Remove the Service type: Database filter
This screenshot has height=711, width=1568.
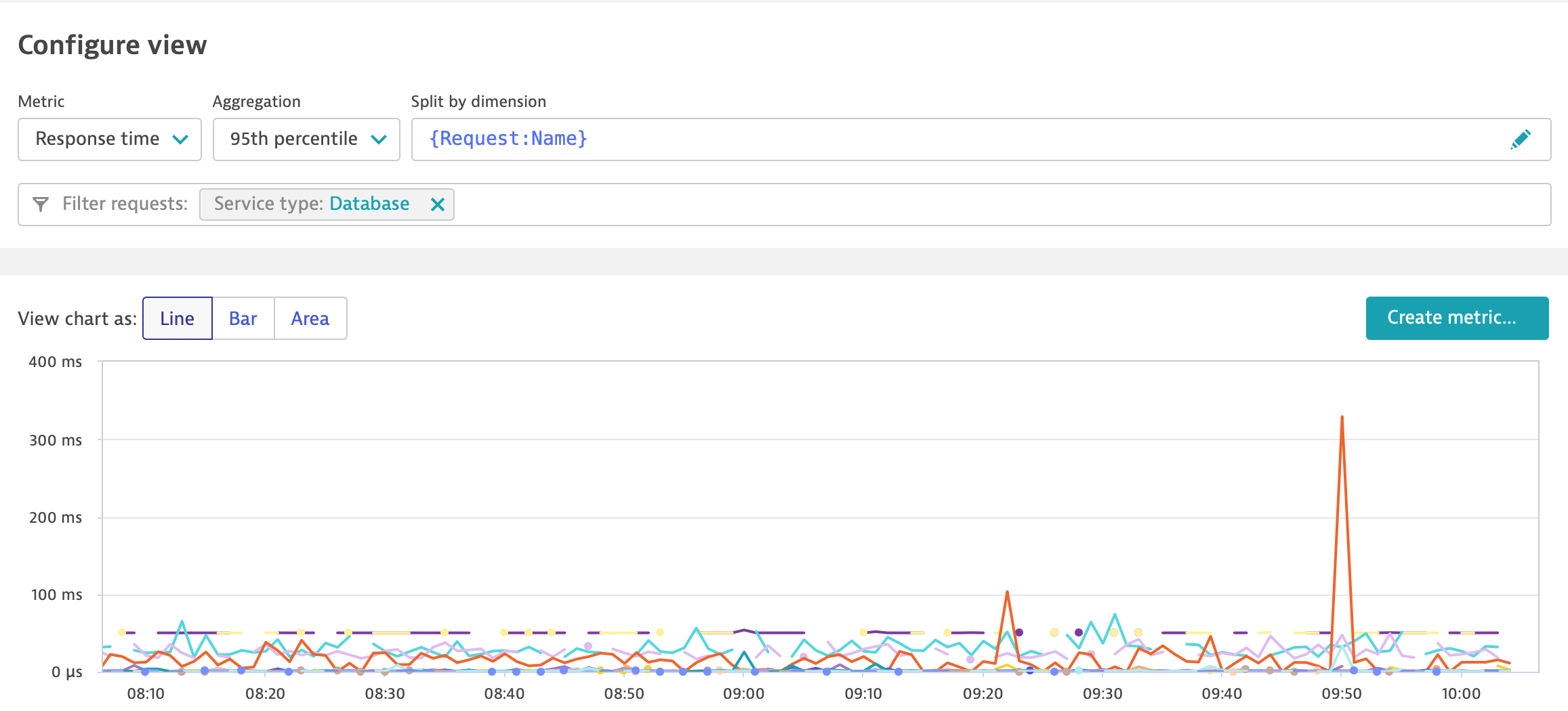pos(438,204)
